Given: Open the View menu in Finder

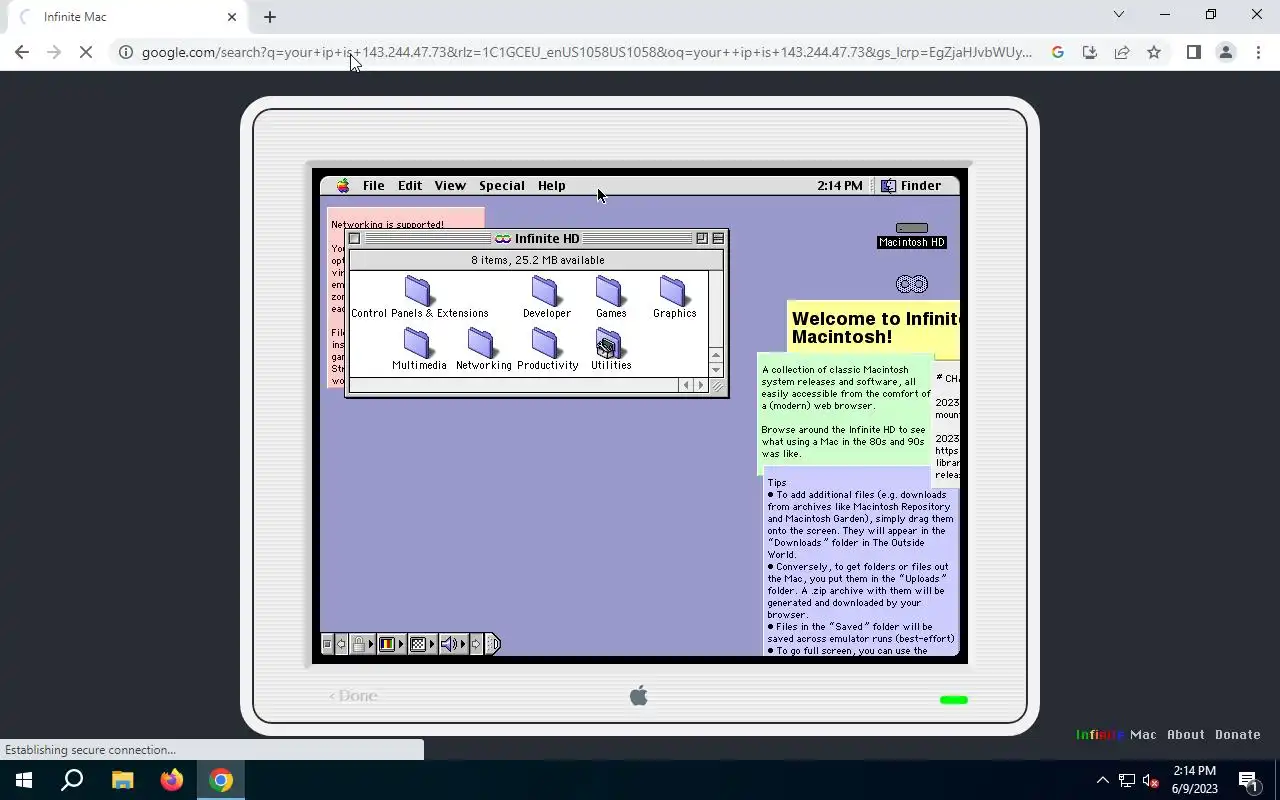Looking at the screenshot, I should tap(449, 185).
